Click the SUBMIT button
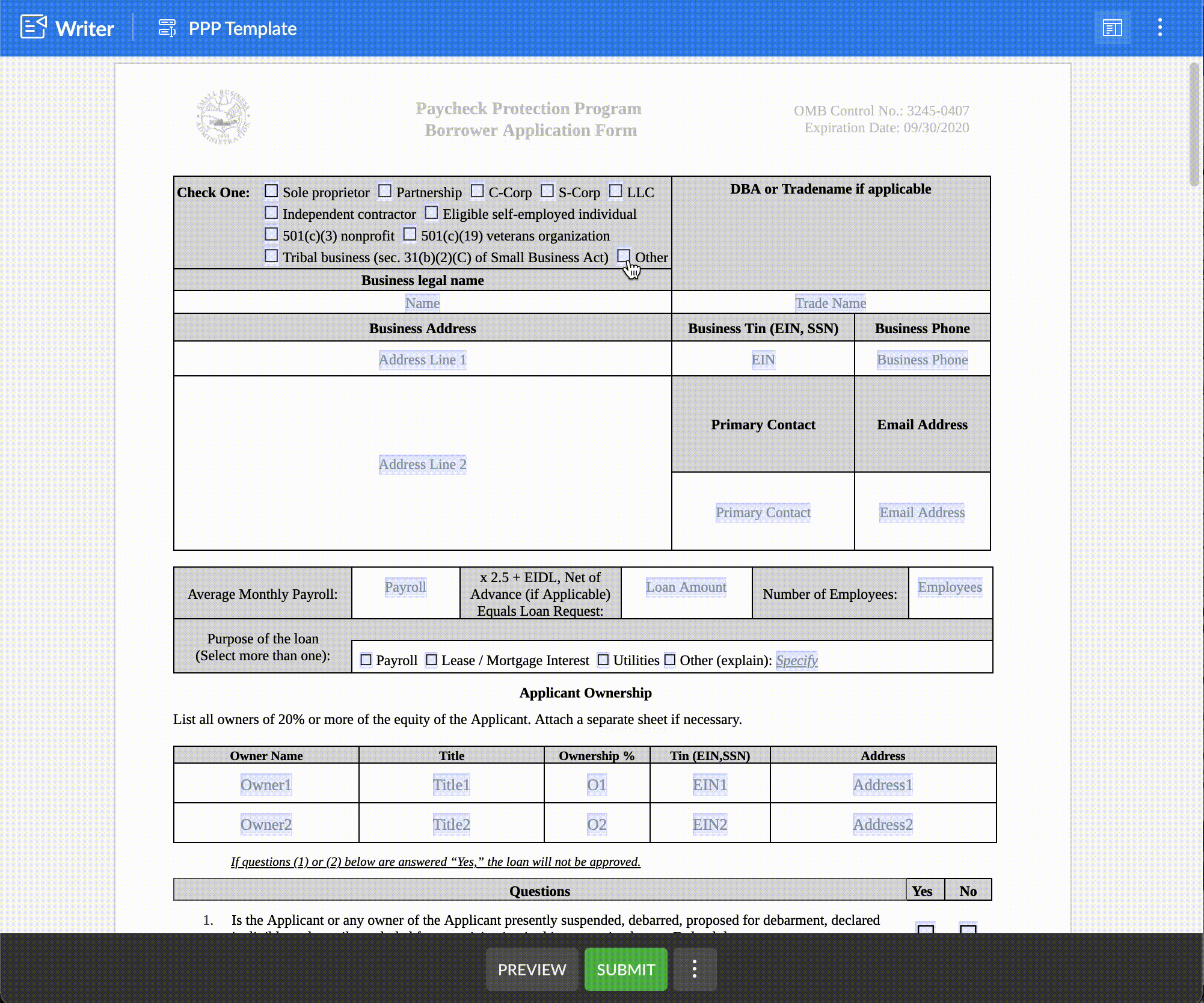The width and height of the screenshot is (1204, 1003). coord(625,969)
